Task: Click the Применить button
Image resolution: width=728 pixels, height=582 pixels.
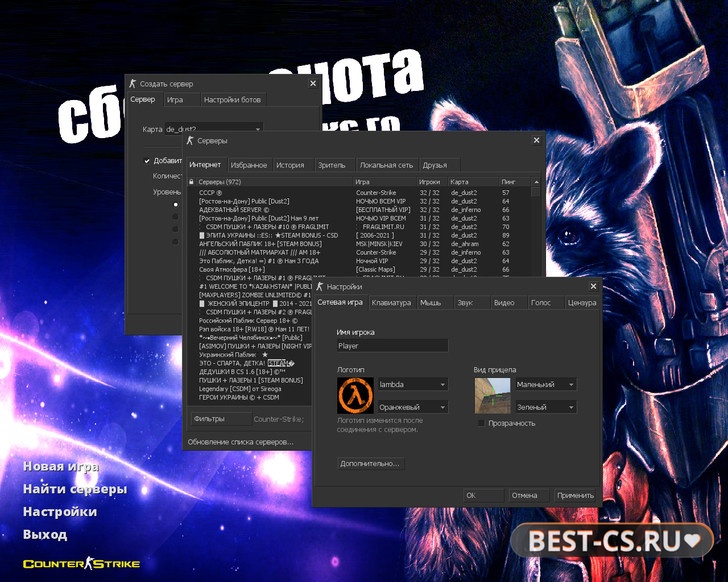Action: click(x=576, y=495)
